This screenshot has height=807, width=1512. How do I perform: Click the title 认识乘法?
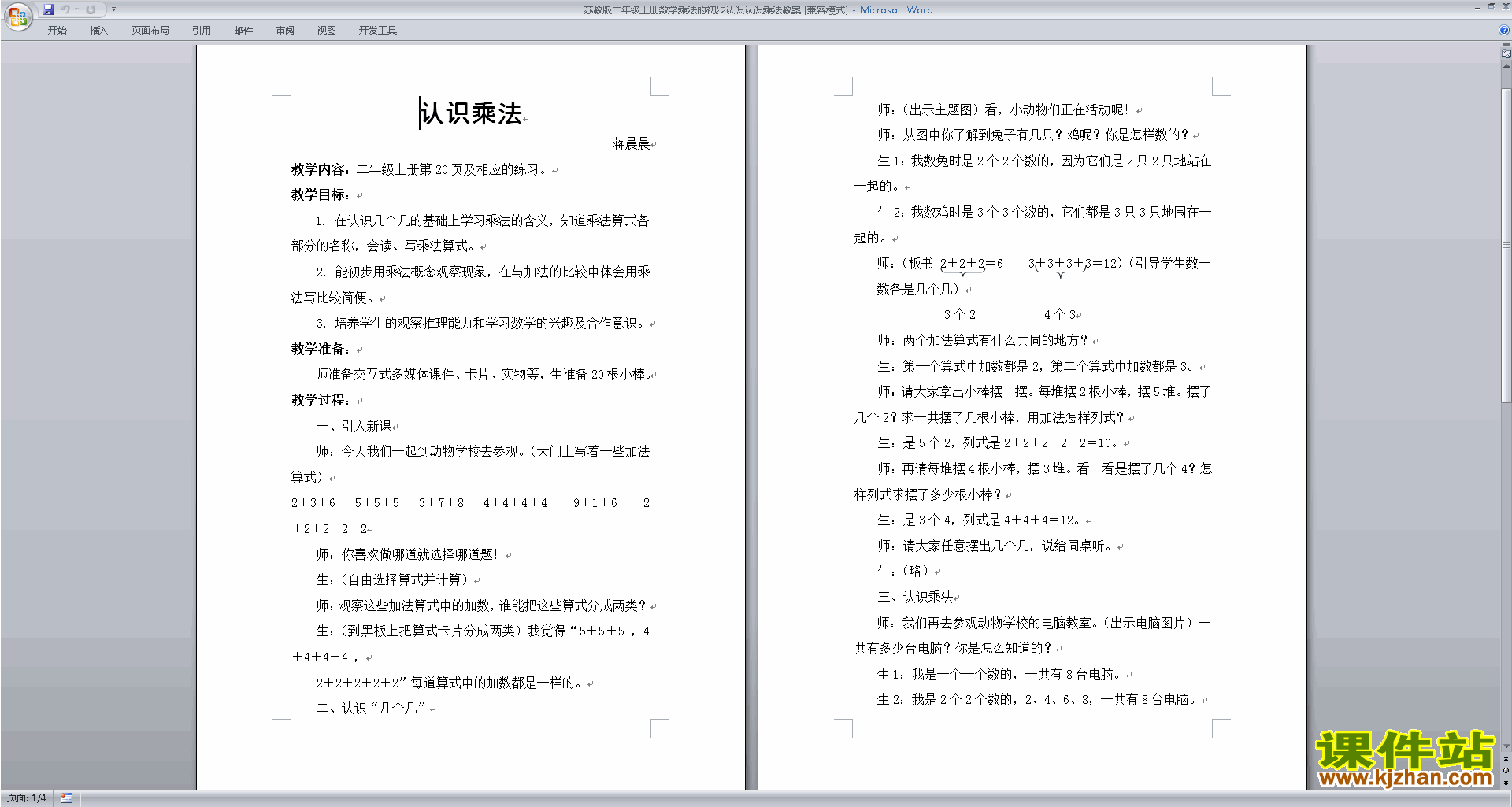click(x=471, y=113)
